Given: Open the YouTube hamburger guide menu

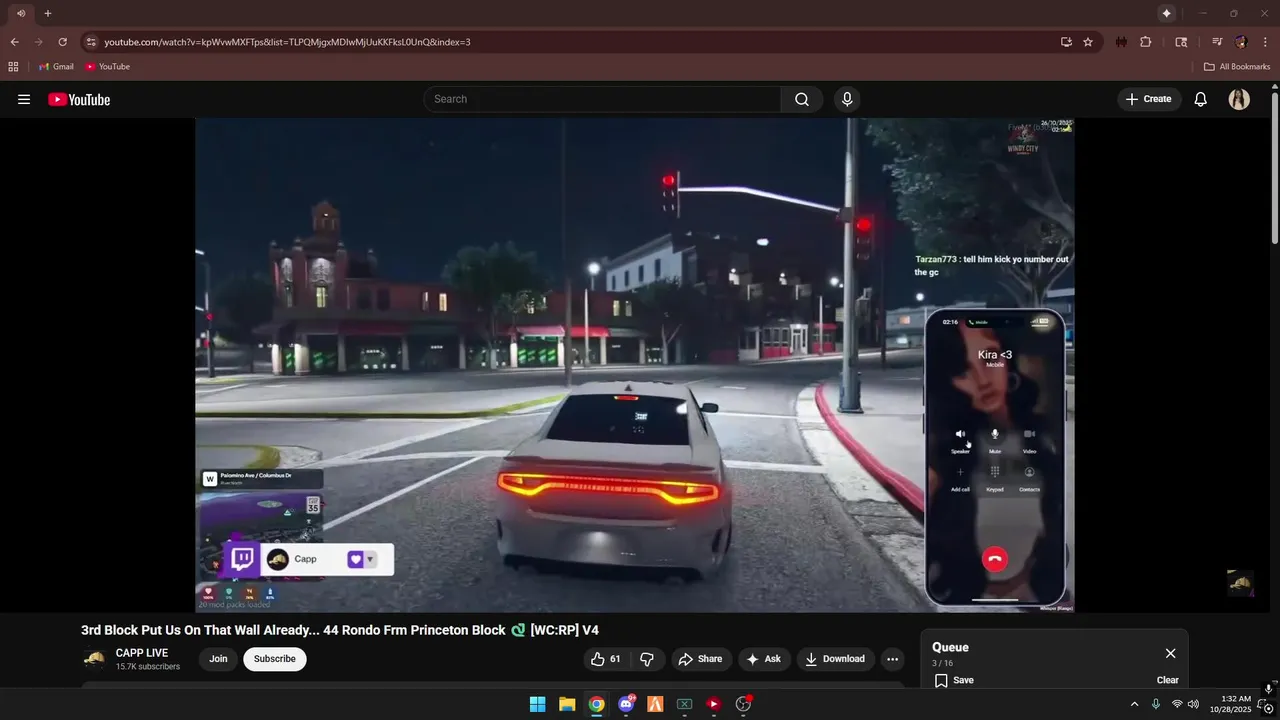Looking at the screenshot, I should pos(24,99).
